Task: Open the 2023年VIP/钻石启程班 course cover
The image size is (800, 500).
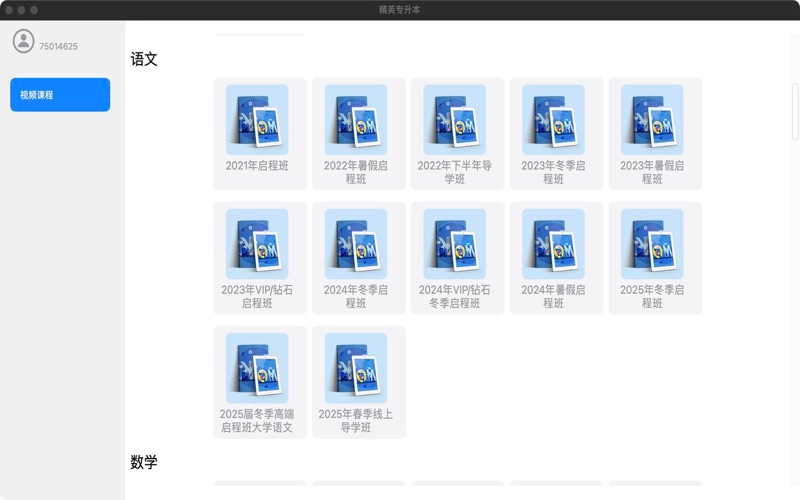Action: click(x=257, y=243)
